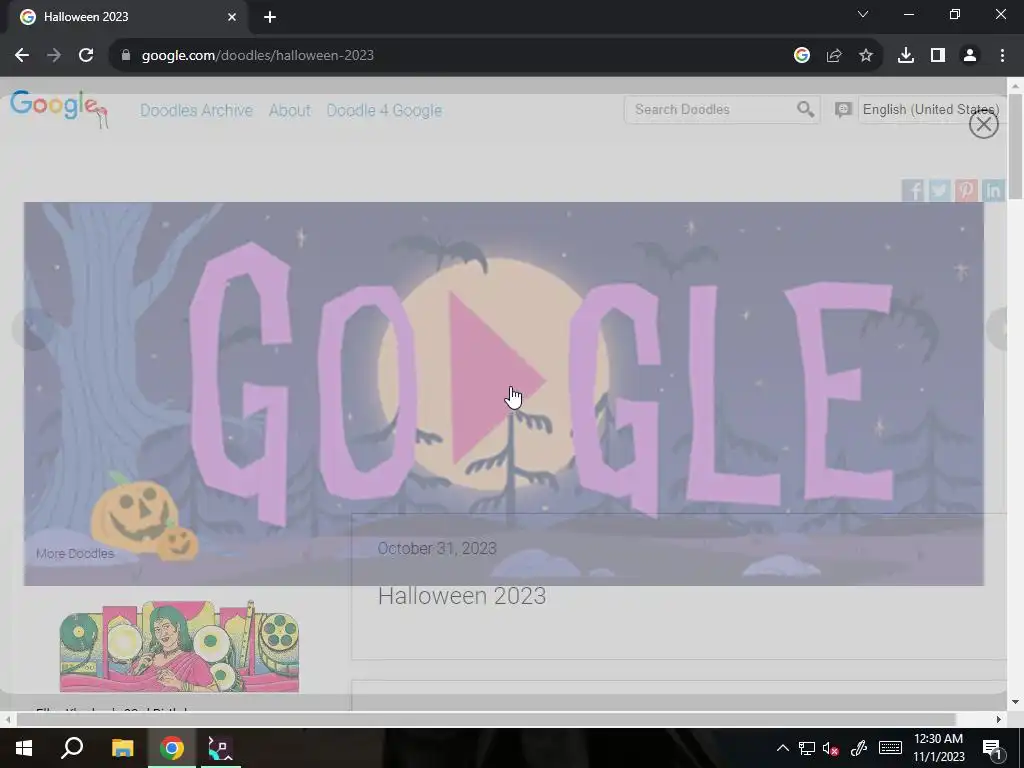The width and height of the screenshot is (1024, 768).
Task: Share doodle on LinkedIn
Action: point(993,191)
